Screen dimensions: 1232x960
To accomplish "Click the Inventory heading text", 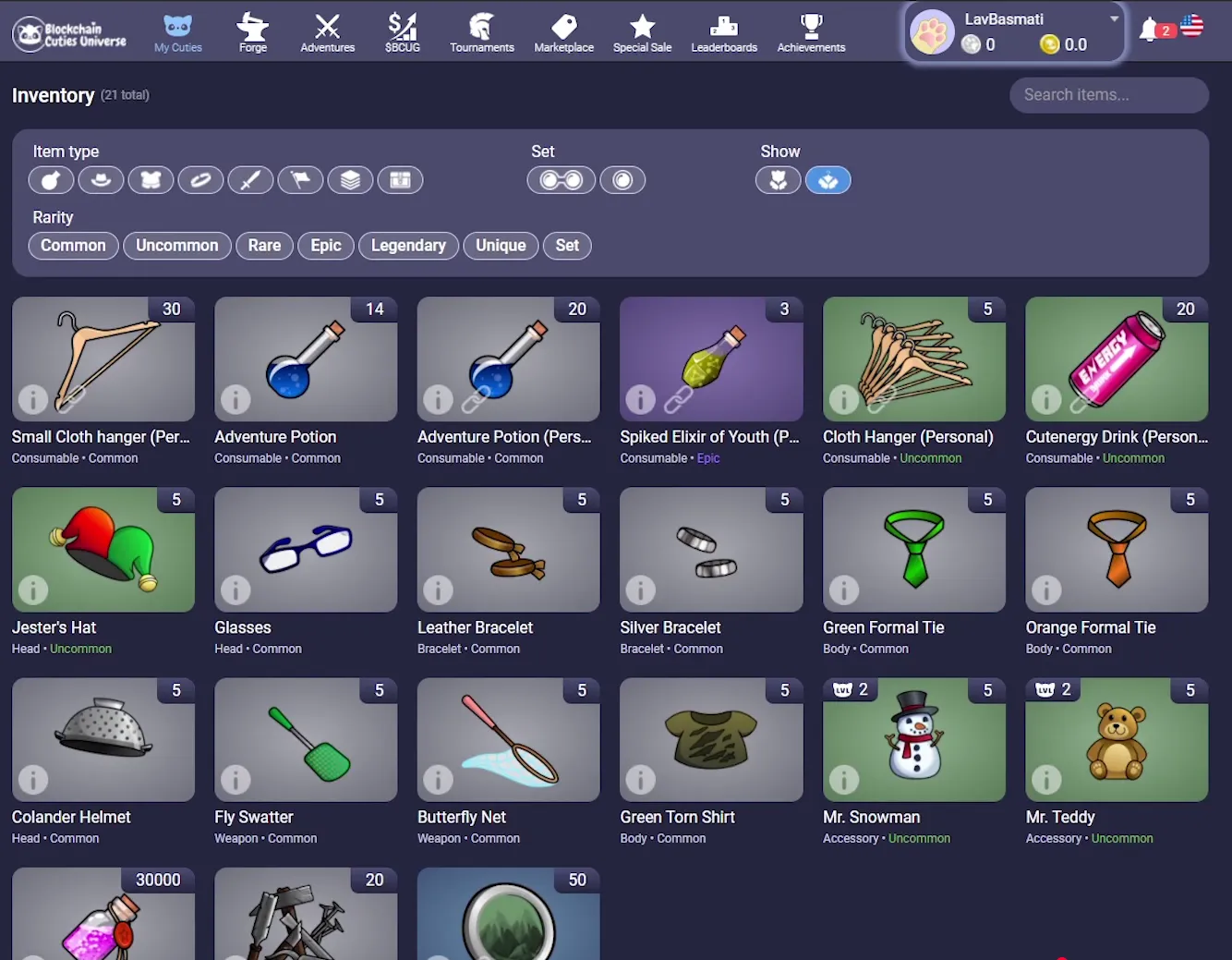I will point(53,95).
